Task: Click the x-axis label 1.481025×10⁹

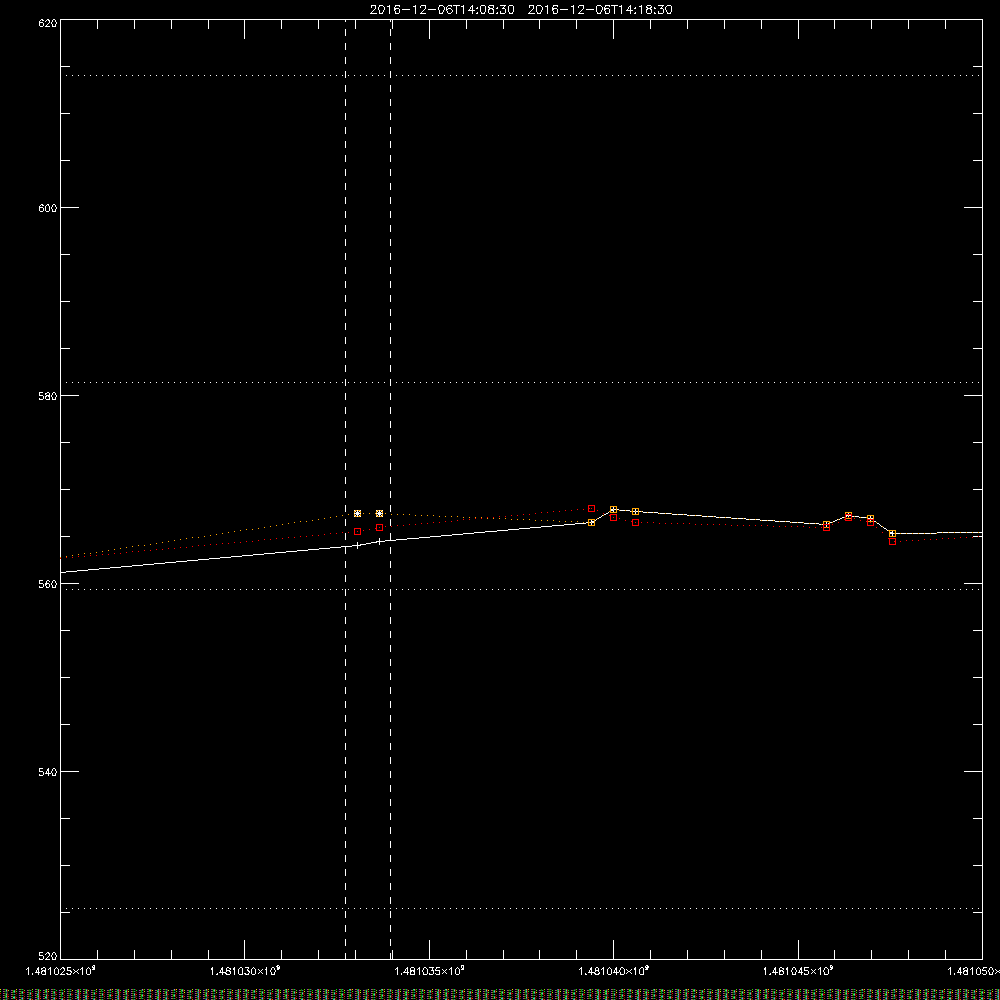Action: pyautogui.click(x=61, y=971)
